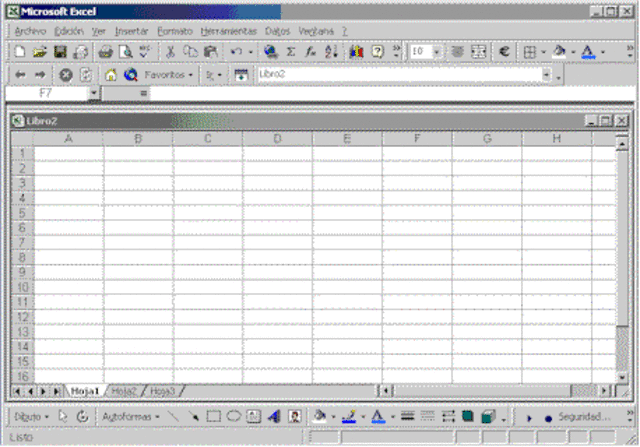Apply 3-D effect from Drawing toolbar
Screen dimensions: 640x447
click(488, 417)
